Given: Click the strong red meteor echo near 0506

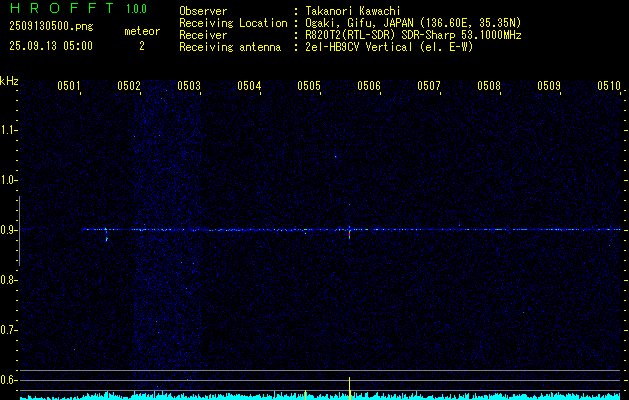Looking at the screenshot, I should tap(349, 235).
